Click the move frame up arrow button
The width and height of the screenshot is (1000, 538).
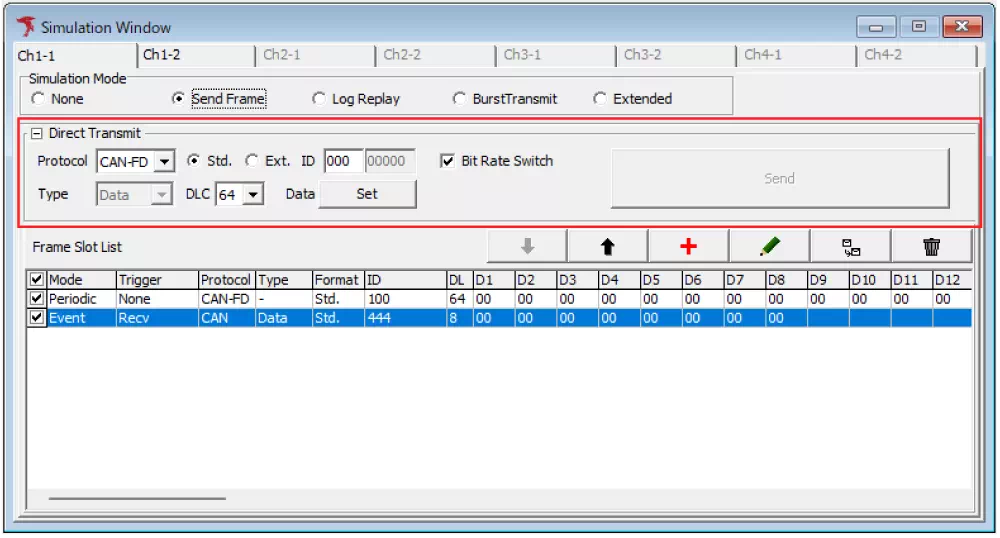(x=607, y=247)
